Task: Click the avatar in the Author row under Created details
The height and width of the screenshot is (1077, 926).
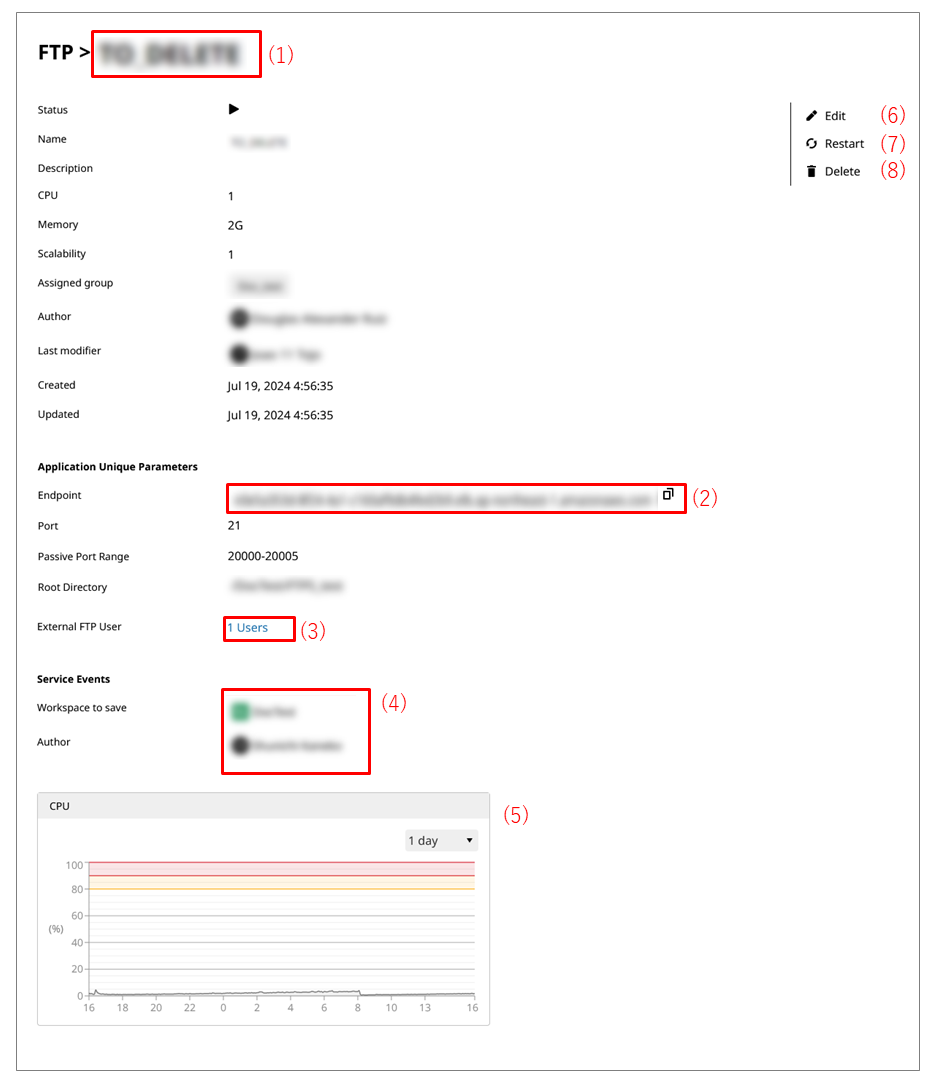Action: (239, 318)
